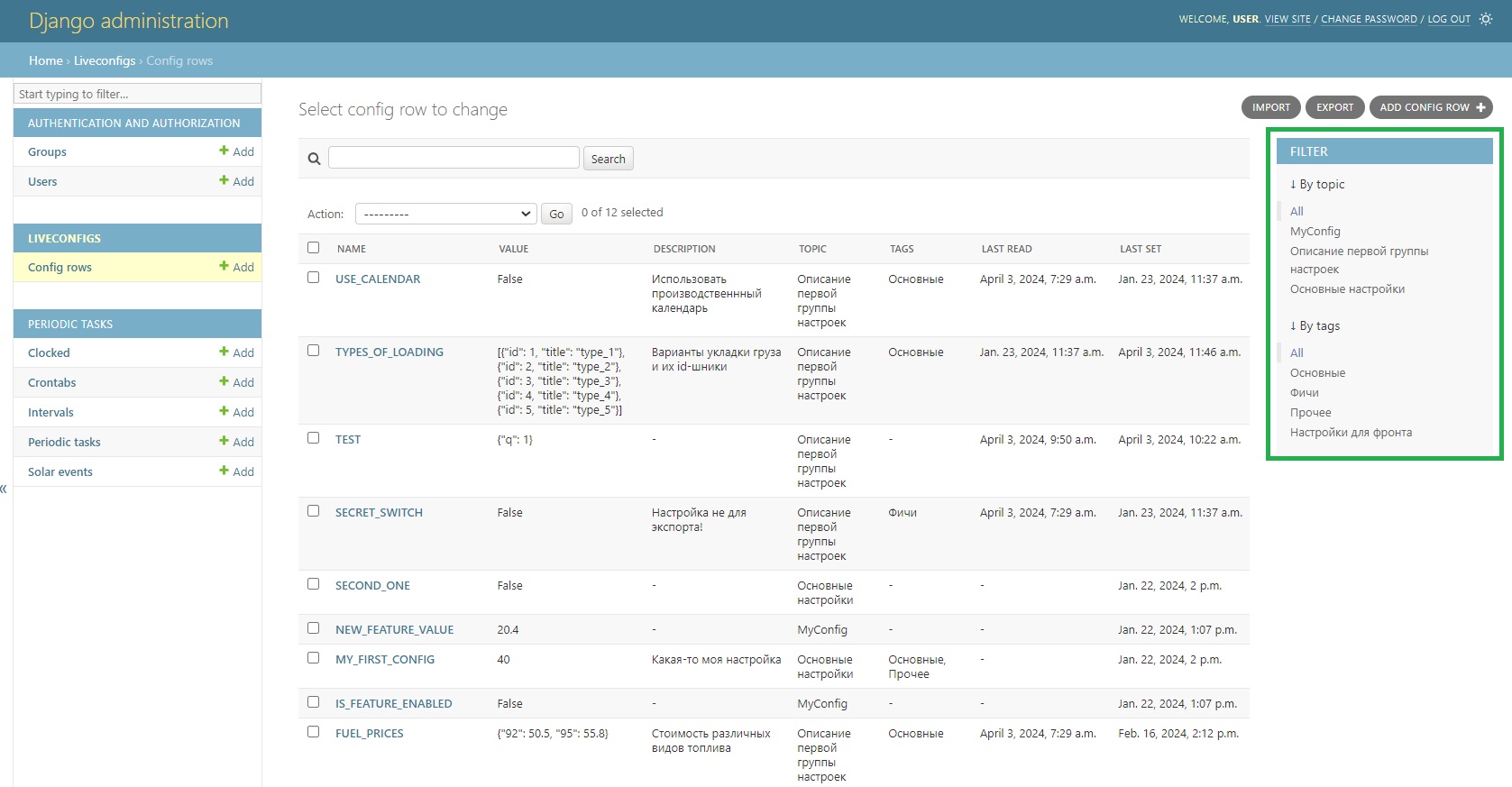Open the Crontabs sidebar link
Screen dimensions: 1512x787
point(52,382)
